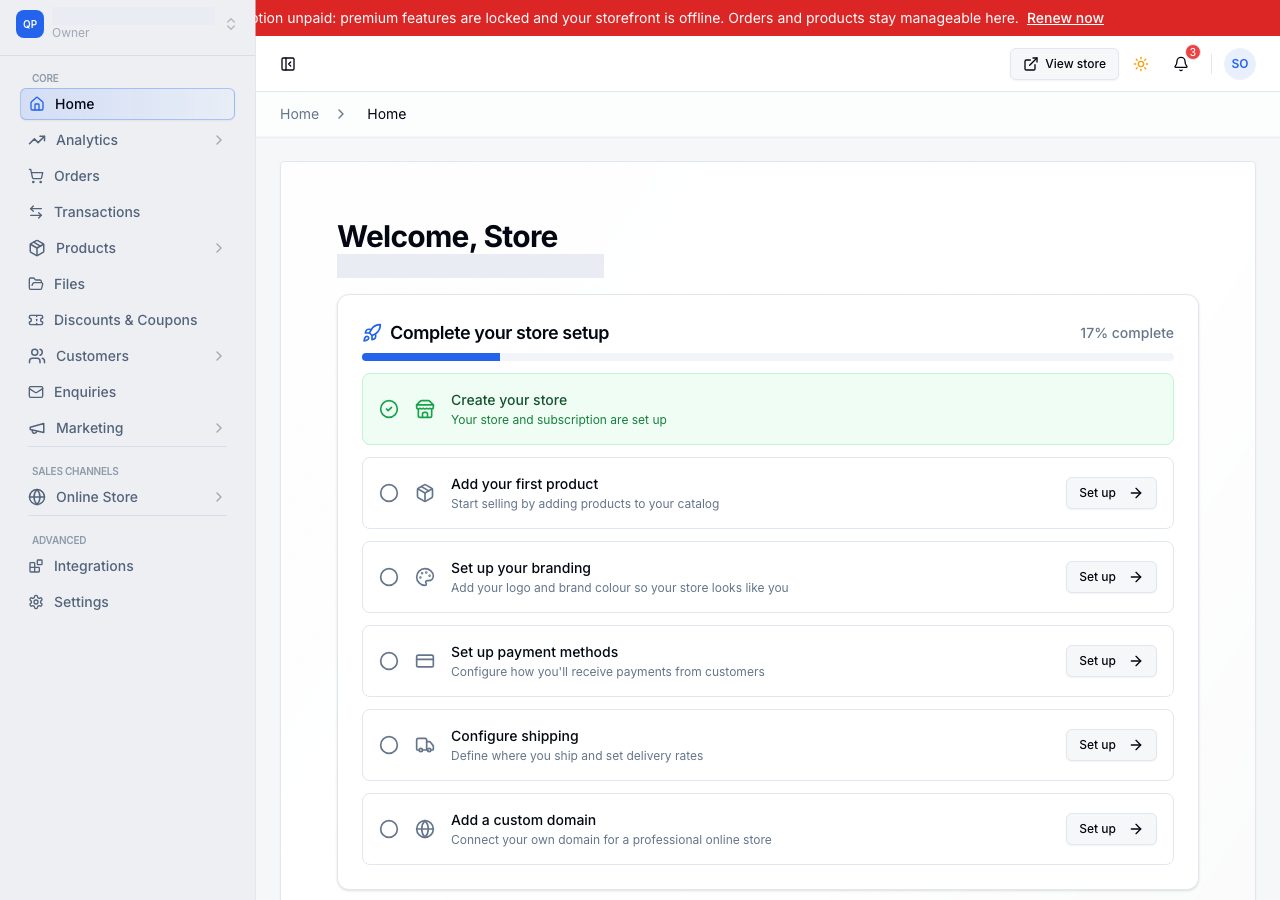
Task: Open the store switcher up-down arrows
Action: (231, 24)
